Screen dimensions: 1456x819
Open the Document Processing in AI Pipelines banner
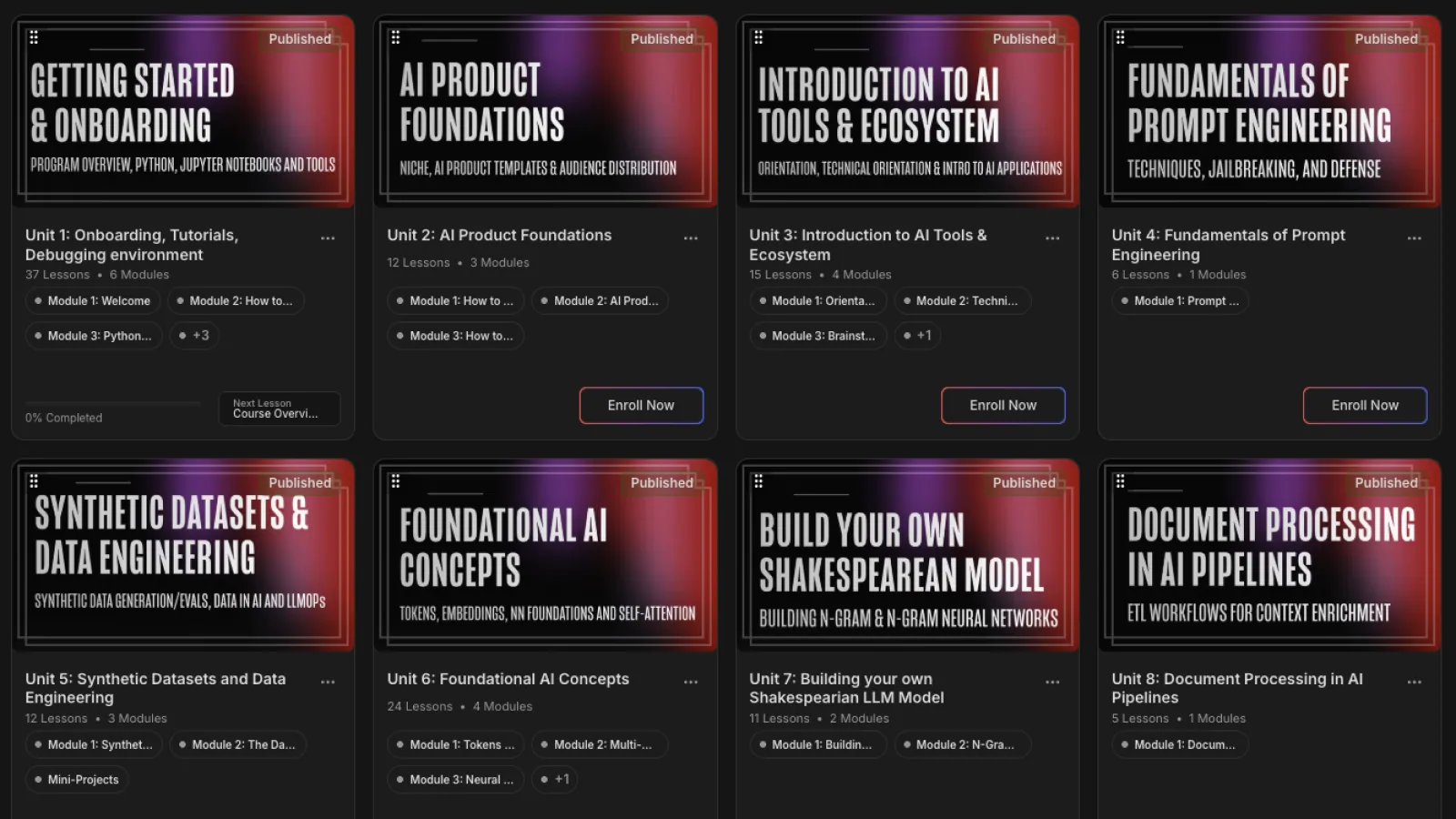pyautogui.click(x=1269, y=556)
